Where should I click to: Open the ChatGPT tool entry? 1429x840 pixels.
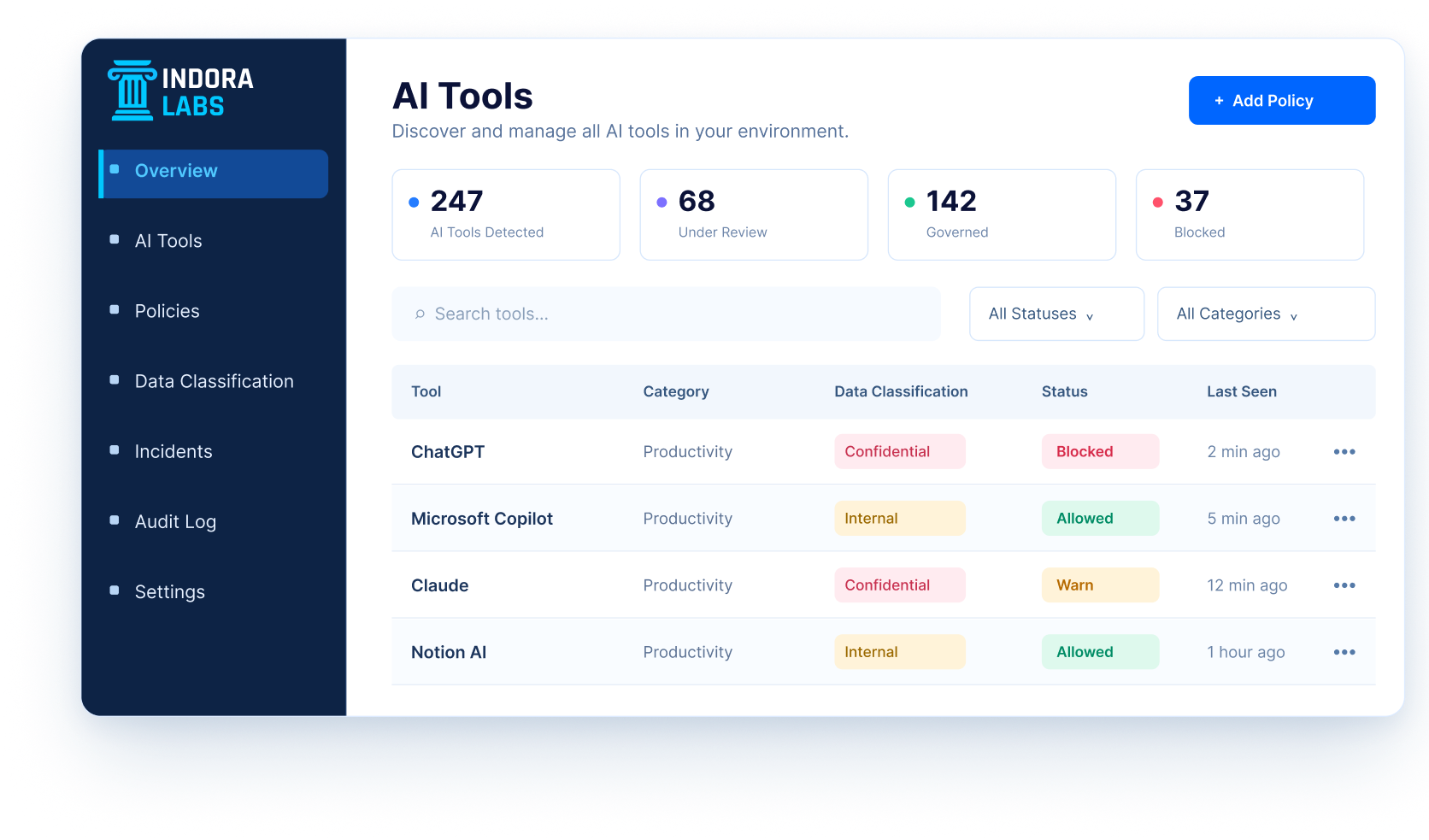tap(448, 452)
